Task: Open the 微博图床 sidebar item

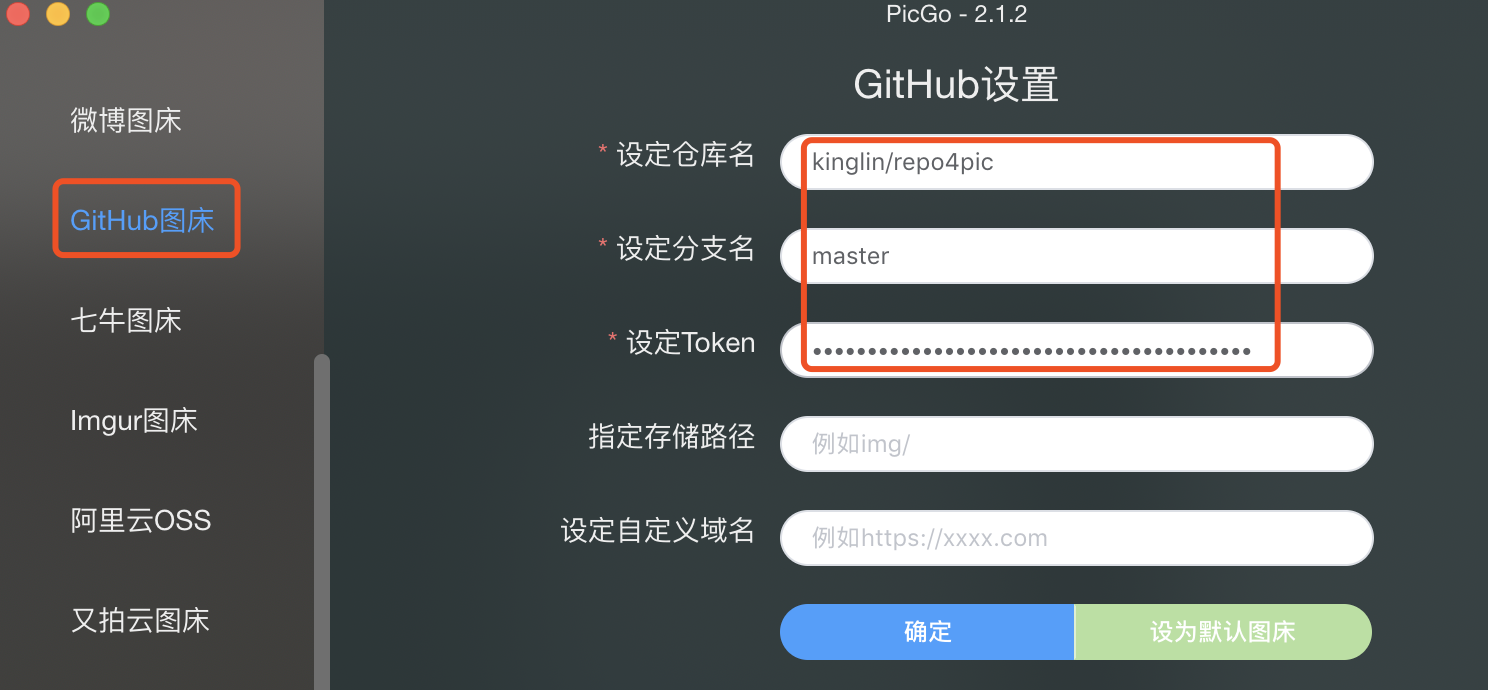Action: [126, 121]
